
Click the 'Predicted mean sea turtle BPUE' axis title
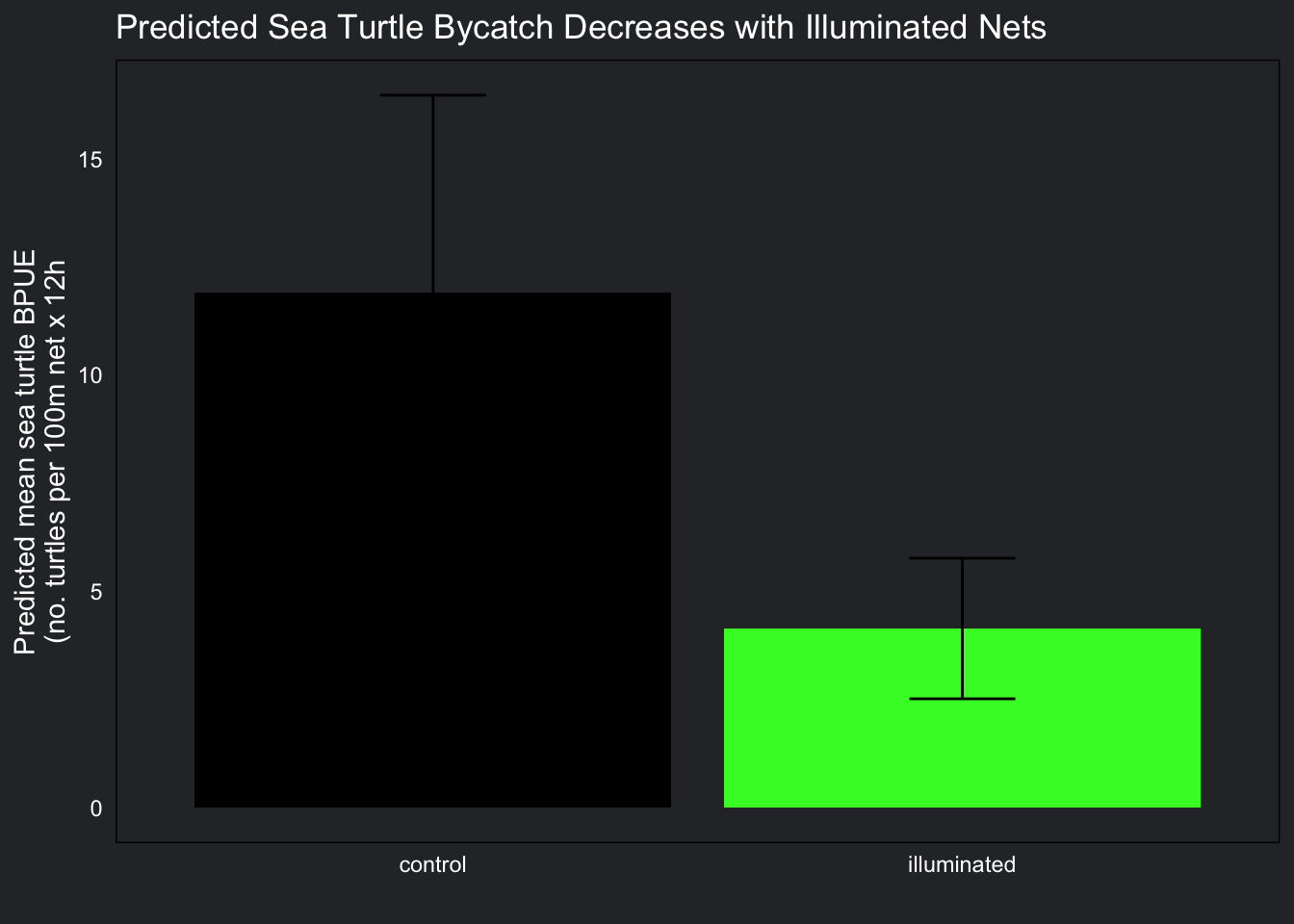click(26, 451)
